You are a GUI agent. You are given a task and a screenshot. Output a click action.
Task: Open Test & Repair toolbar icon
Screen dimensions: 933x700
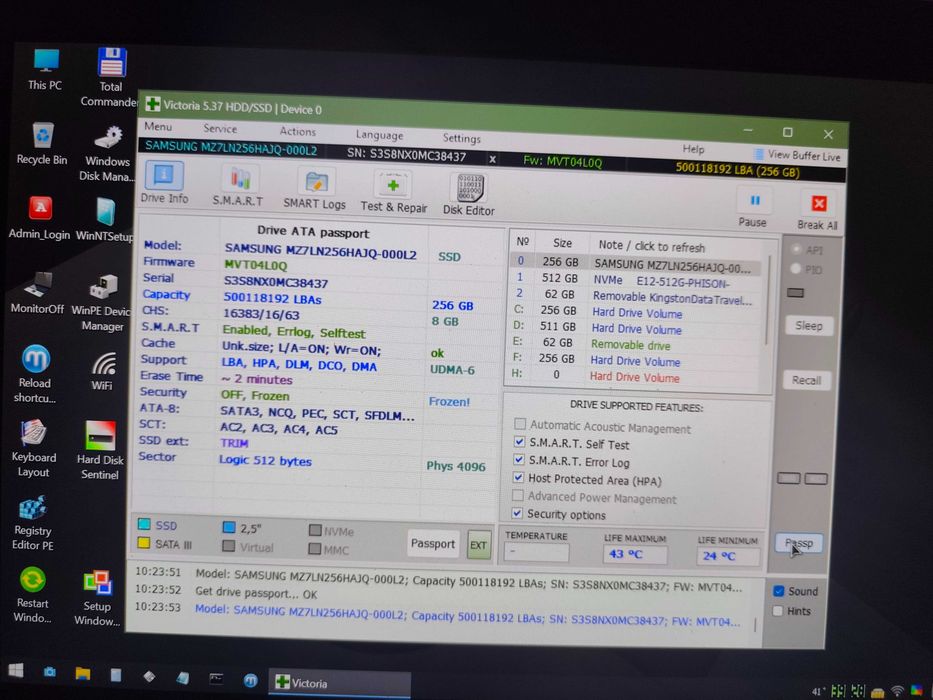(393, 192)
